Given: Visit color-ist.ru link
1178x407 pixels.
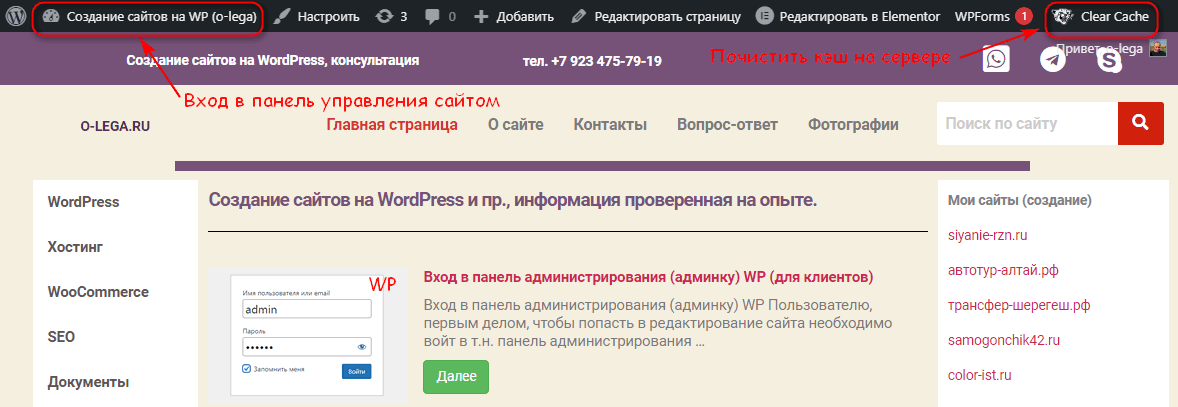Looking at the screenshot, I should click(980, 375).
